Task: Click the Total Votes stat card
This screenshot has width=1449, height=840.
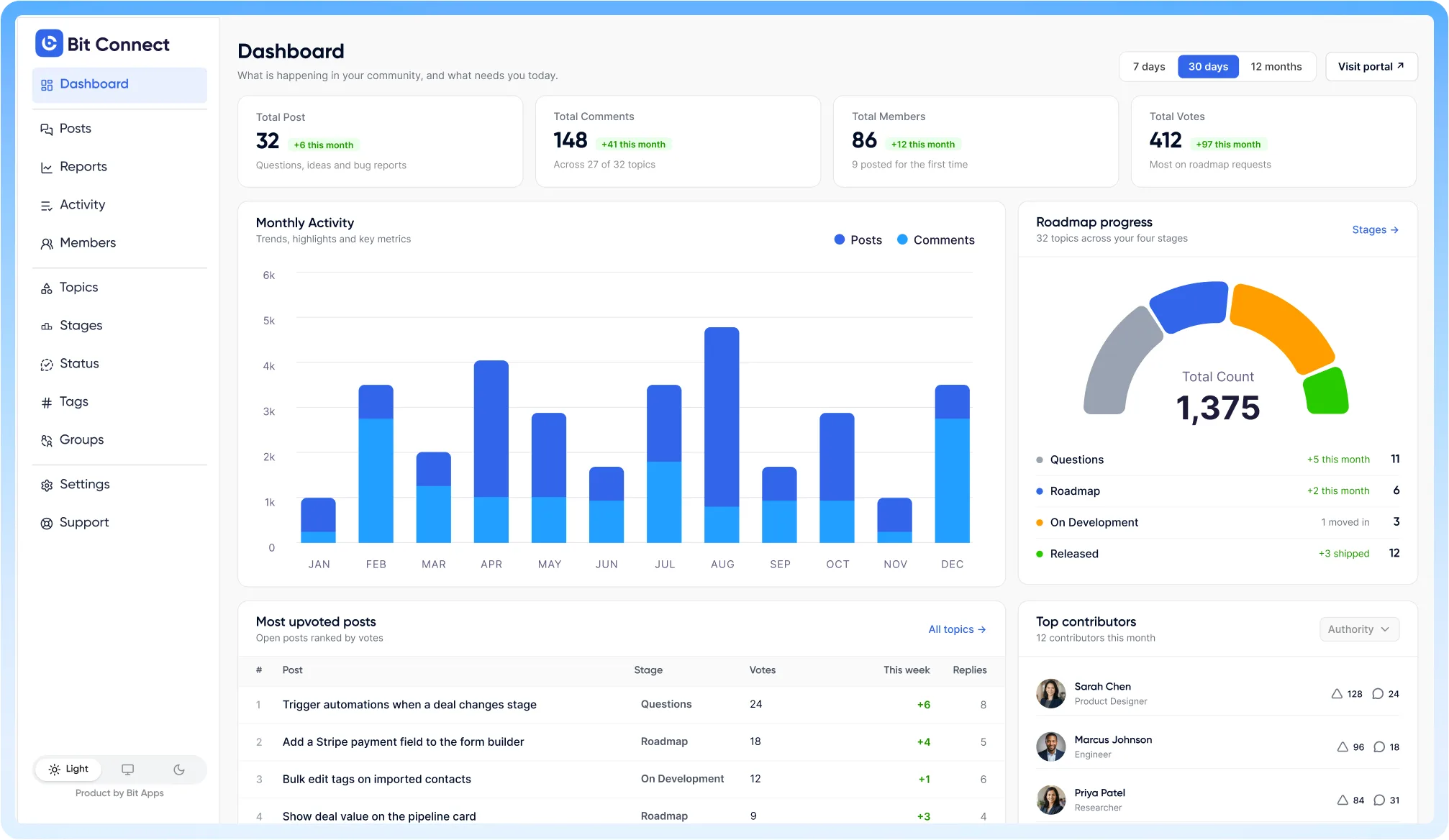Action: tap(1273, 142)
